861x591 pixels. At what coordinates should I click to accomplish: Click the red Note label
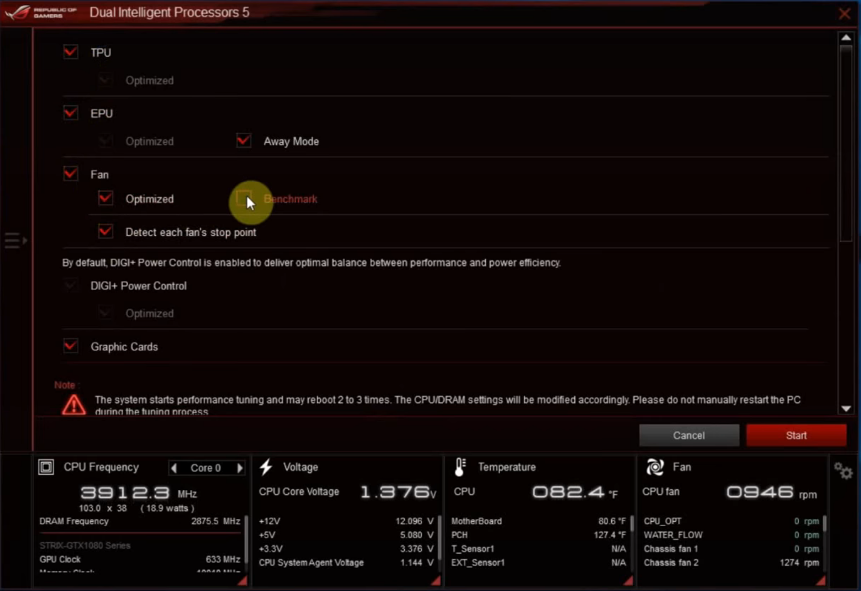pyautogui.click(x=65, y=385)
